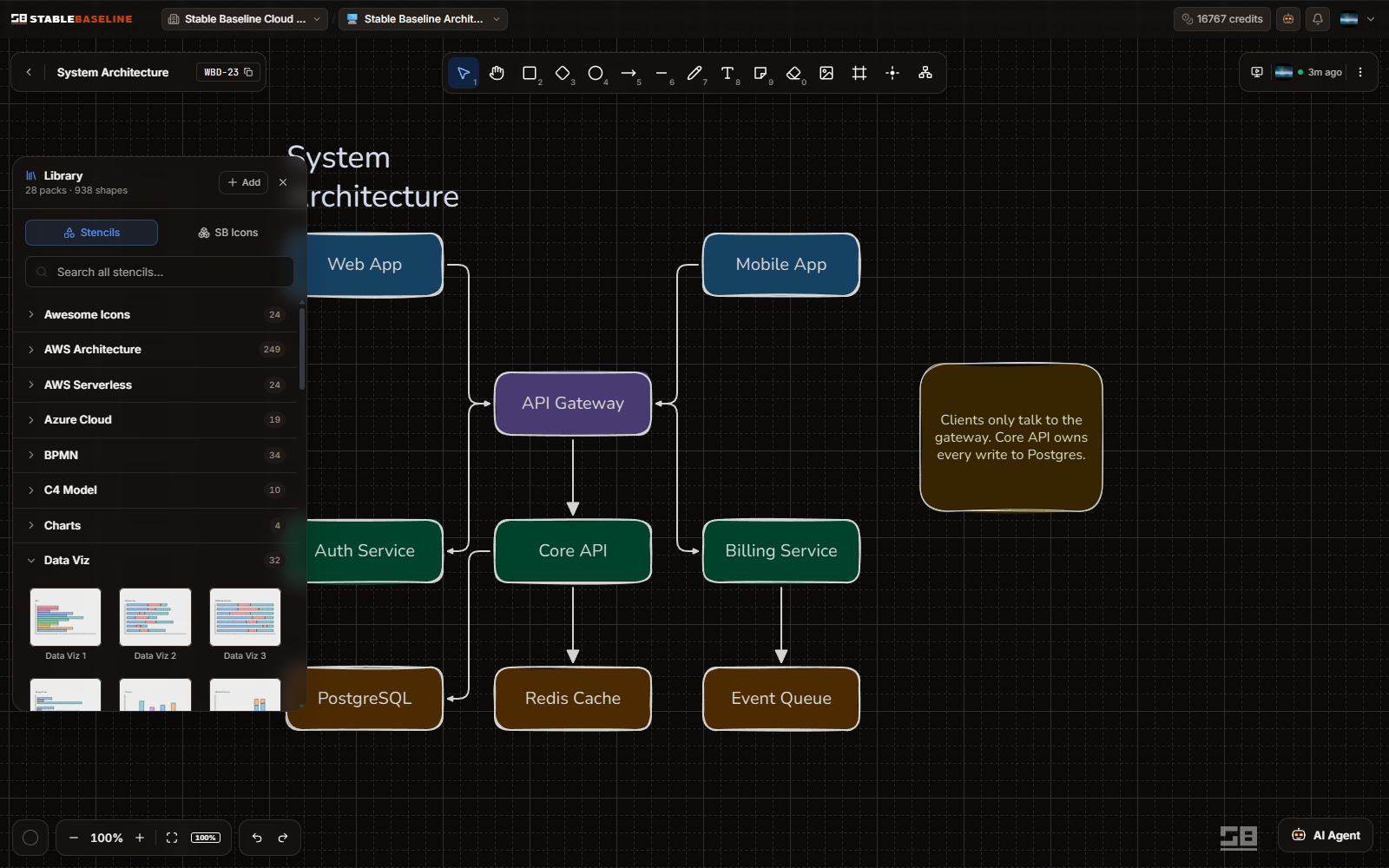Choose the Arrow connector tool
The width and height of the screenshot is (1389, 868).
[629, 73]
